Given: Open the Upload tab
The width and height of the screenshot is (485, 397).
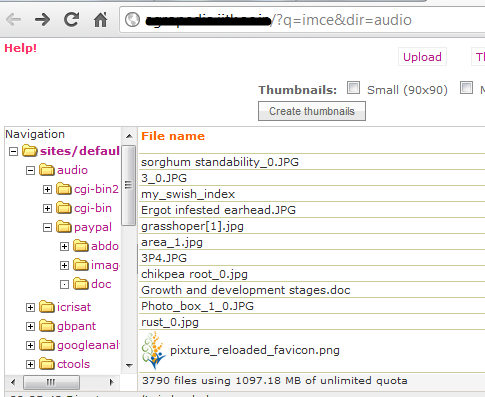Looking at the screenshot, I should click(422, 57).
